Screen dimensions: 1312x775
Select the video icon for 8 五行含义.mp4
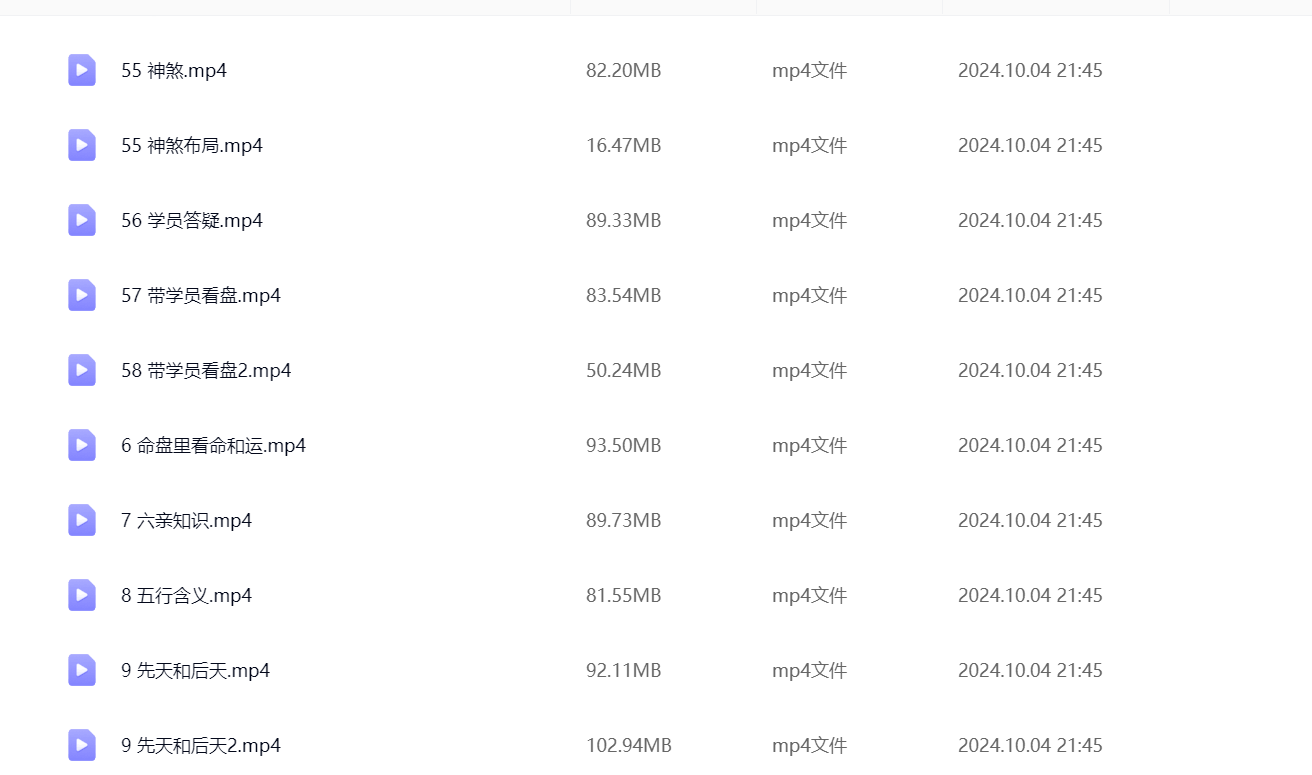[x=82, y=595]
